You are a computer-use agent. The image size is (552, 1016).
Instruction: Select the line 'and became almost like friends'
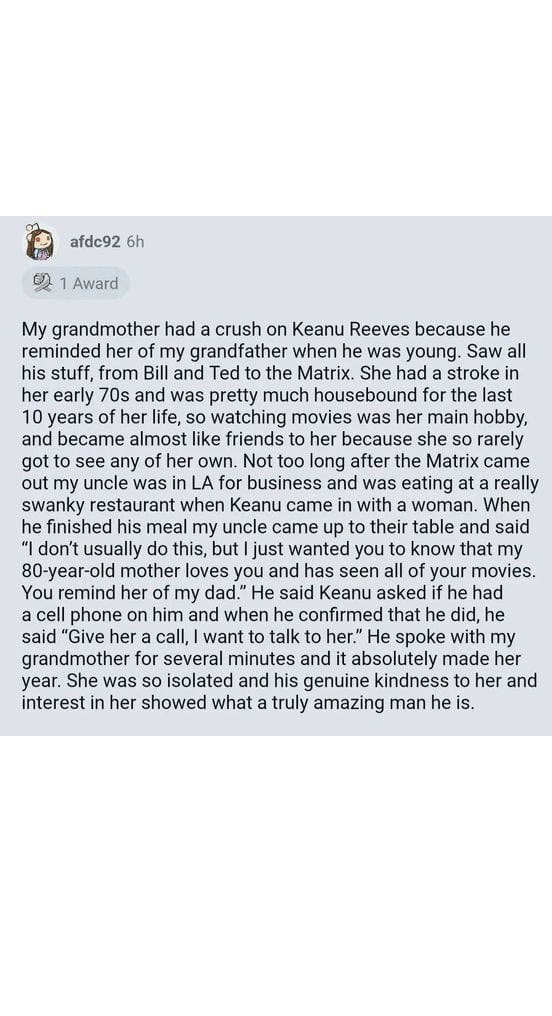coord(272,439)
